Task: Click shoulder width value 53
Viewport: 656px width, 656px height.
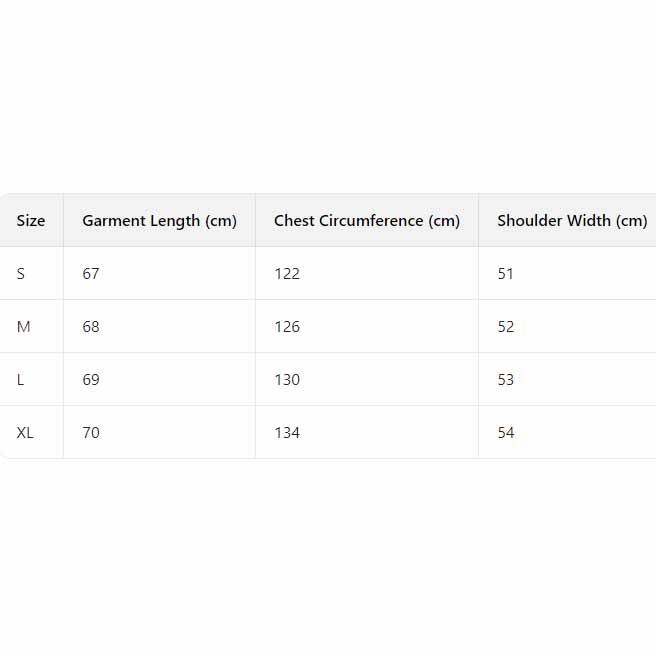Action: coord(506,380)
